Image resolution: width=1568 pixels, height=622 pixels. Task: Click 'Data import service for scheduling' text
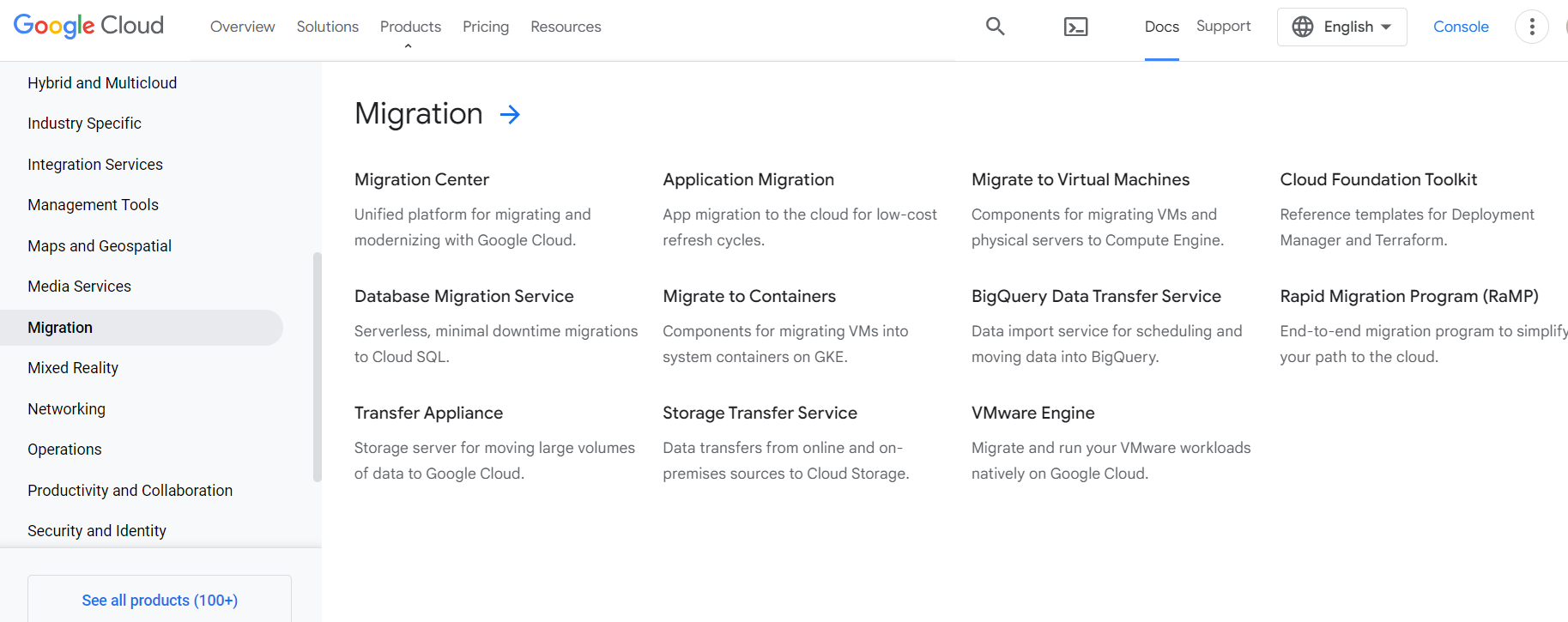coord(1107,344)
